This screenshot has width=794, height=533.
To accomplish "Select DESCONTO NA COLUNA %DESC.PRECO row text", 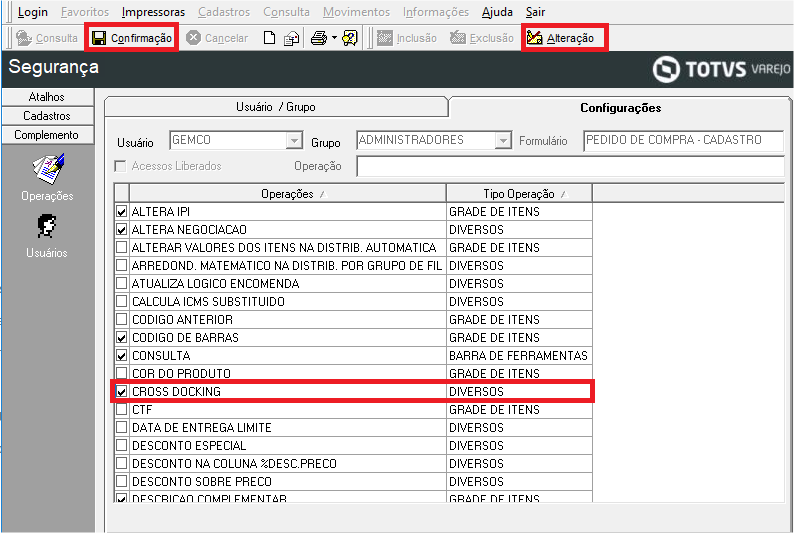I will tap(234, 464).
